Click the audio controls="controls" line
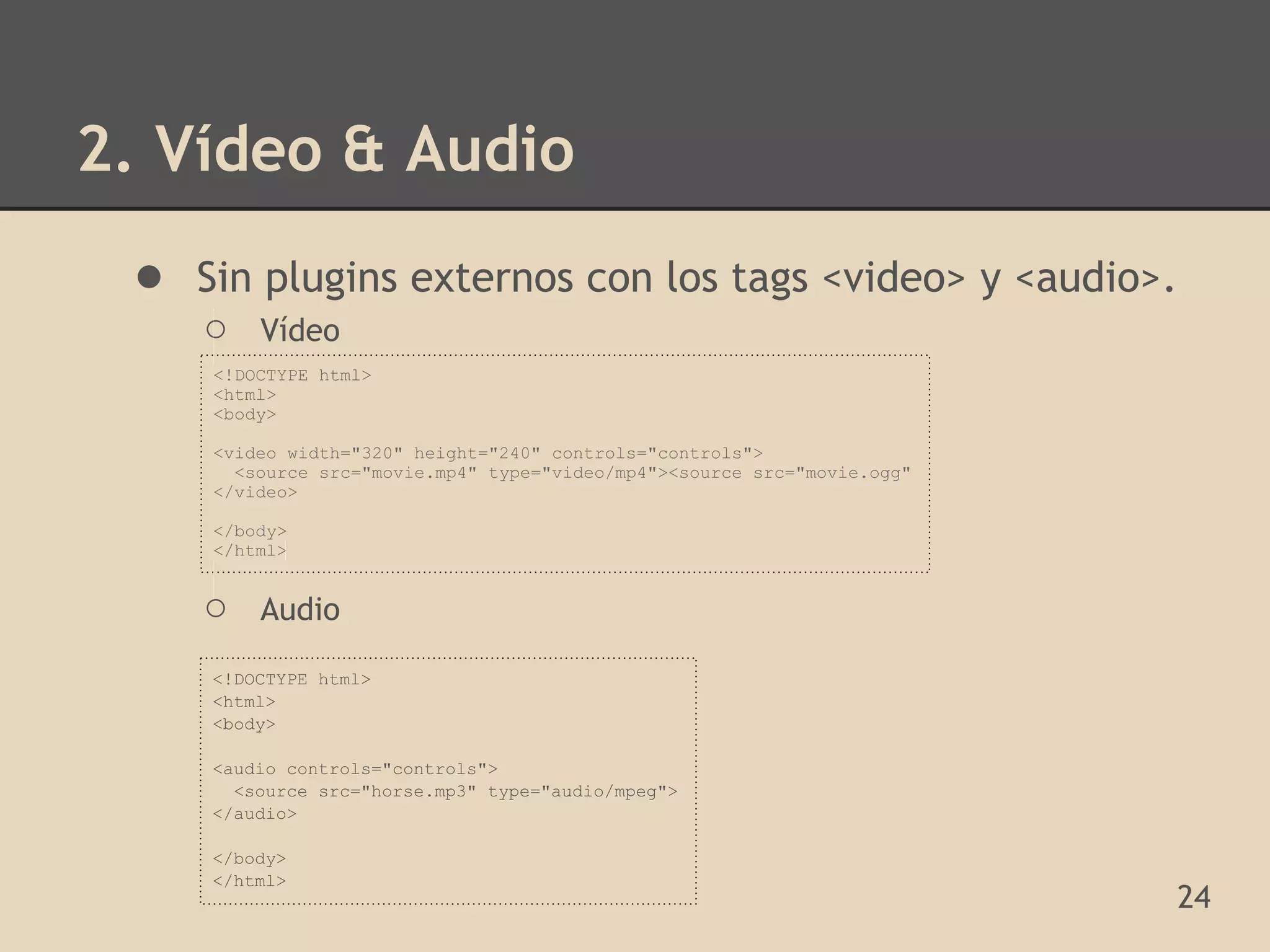This screenshot has height=952, width=1270. click(355, 769)
